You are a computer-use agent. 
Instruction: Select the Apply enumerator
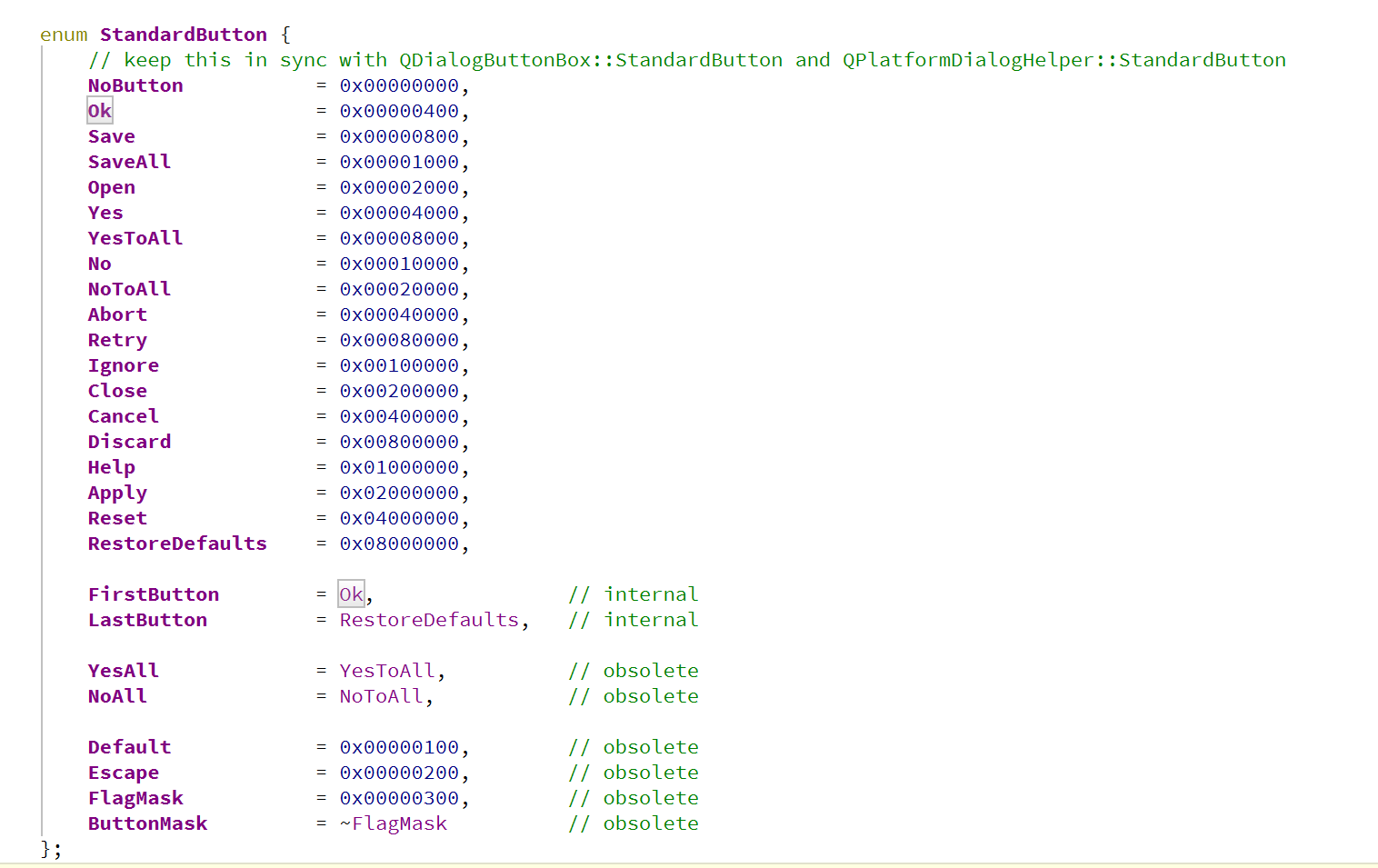coord(117,493)
